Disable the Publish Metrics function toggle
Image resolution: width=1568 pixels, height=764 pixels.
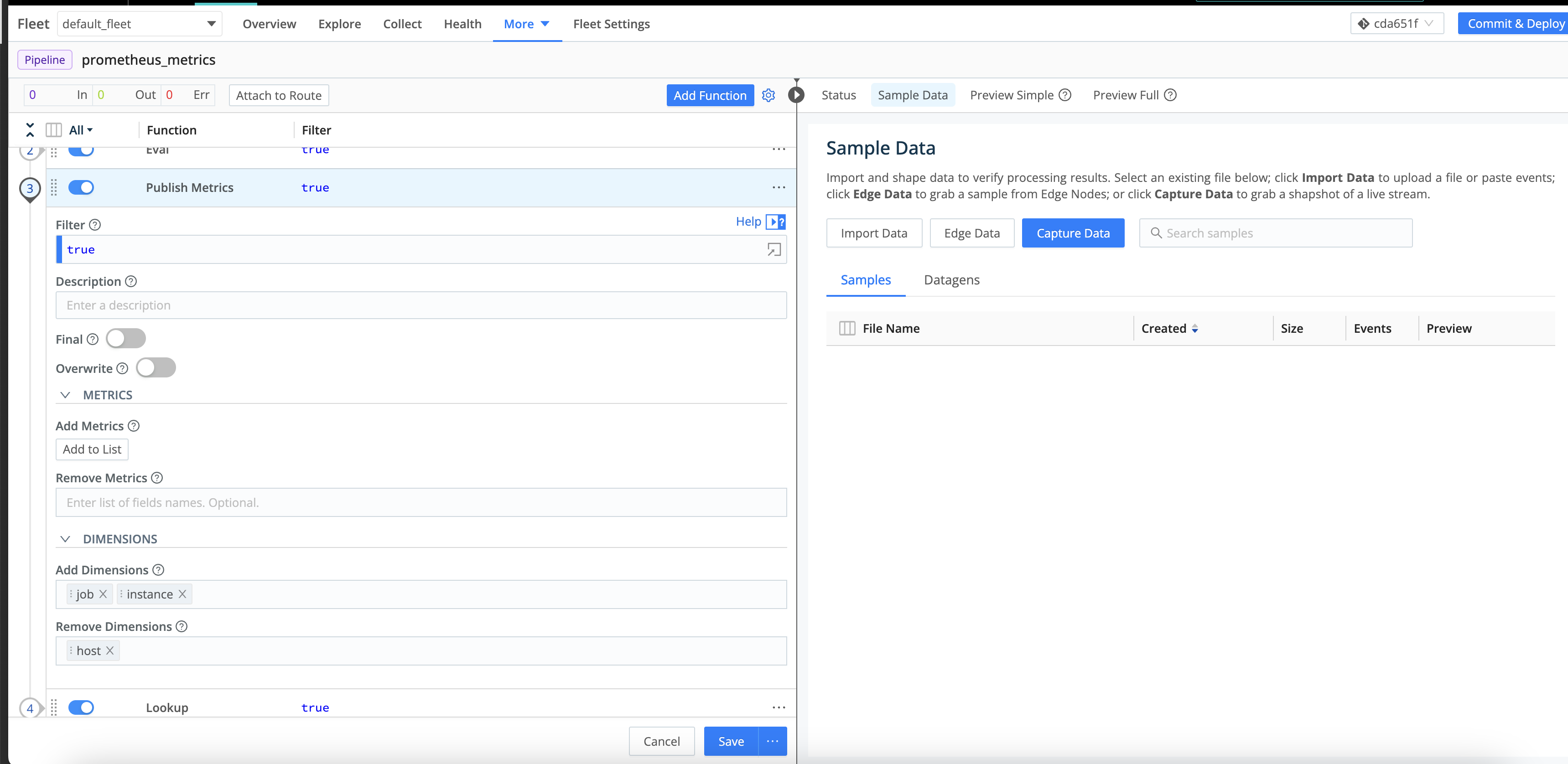(x=82, y=187)
